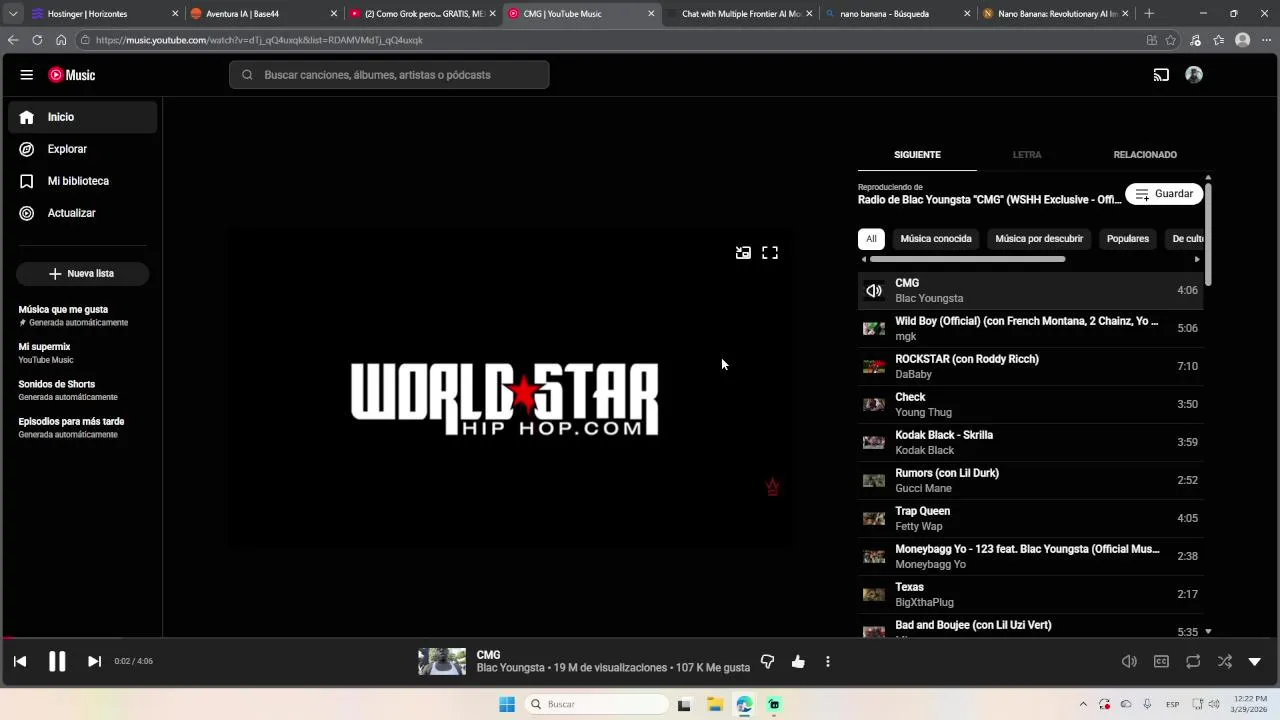Switch to the RELACIONADO tab

[1145, 155]
